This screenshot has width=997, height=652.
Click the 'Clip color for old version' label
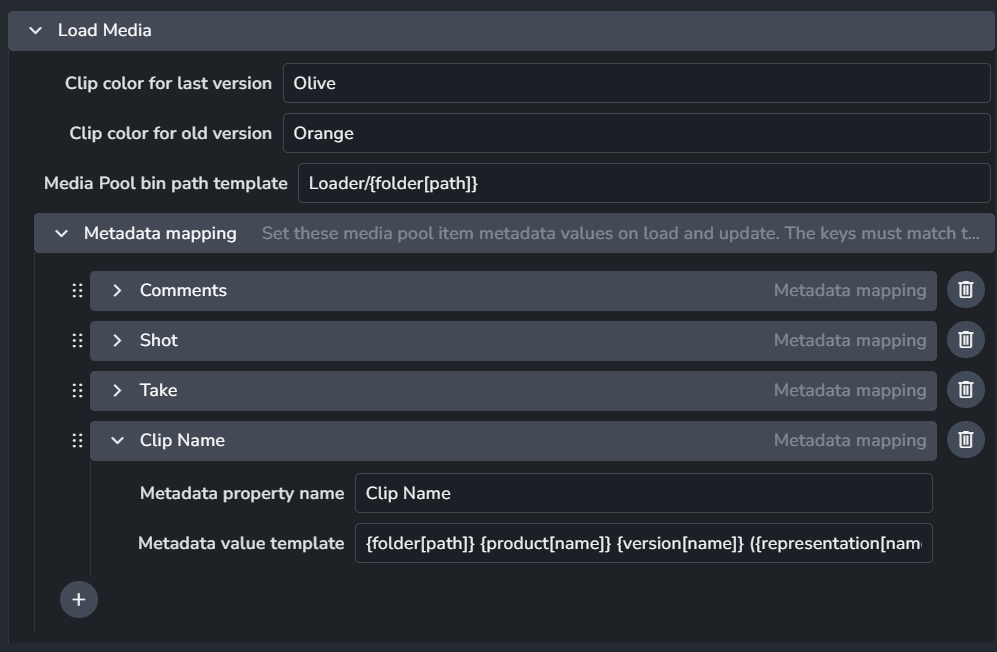pos(170,134)
